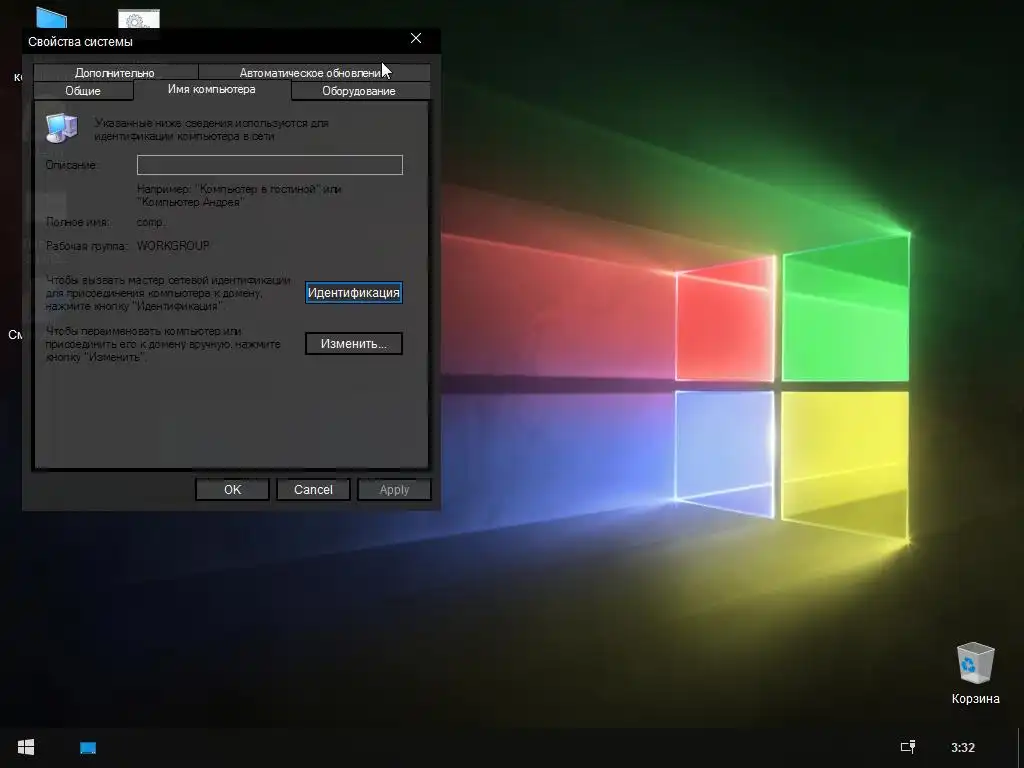The width and height of the screenshot is (1024, 768).
Task: Click the 3:32 clock in taskbar
Action: click(x=963, y=748)
